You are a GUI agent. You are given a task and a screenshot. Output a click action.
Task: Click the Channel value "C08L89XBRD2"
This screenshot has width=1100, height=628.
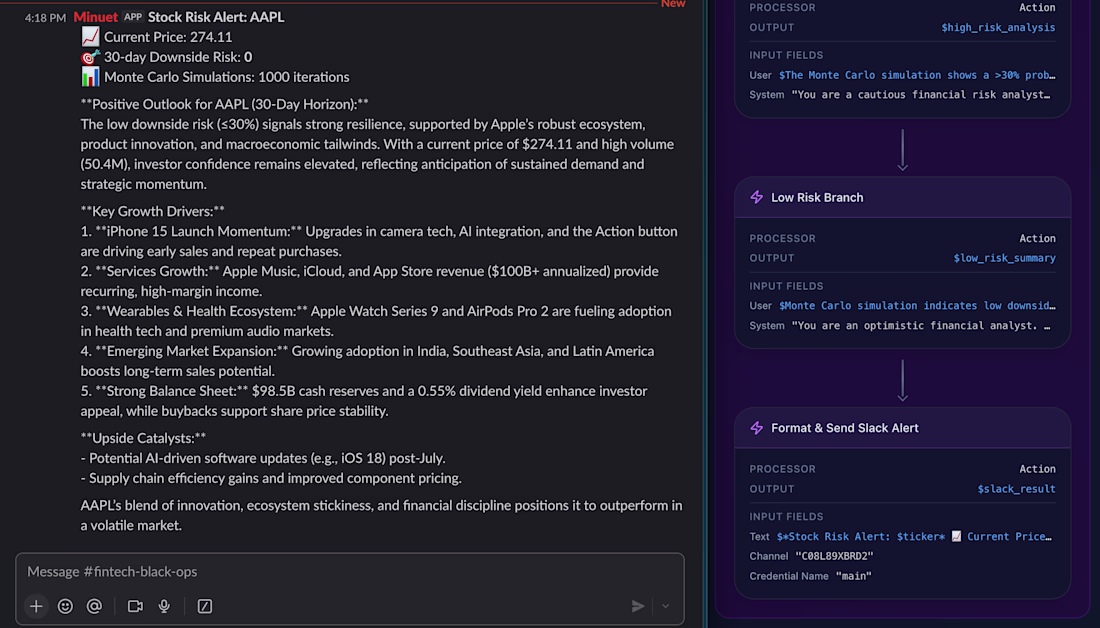(x=832, y=556)
